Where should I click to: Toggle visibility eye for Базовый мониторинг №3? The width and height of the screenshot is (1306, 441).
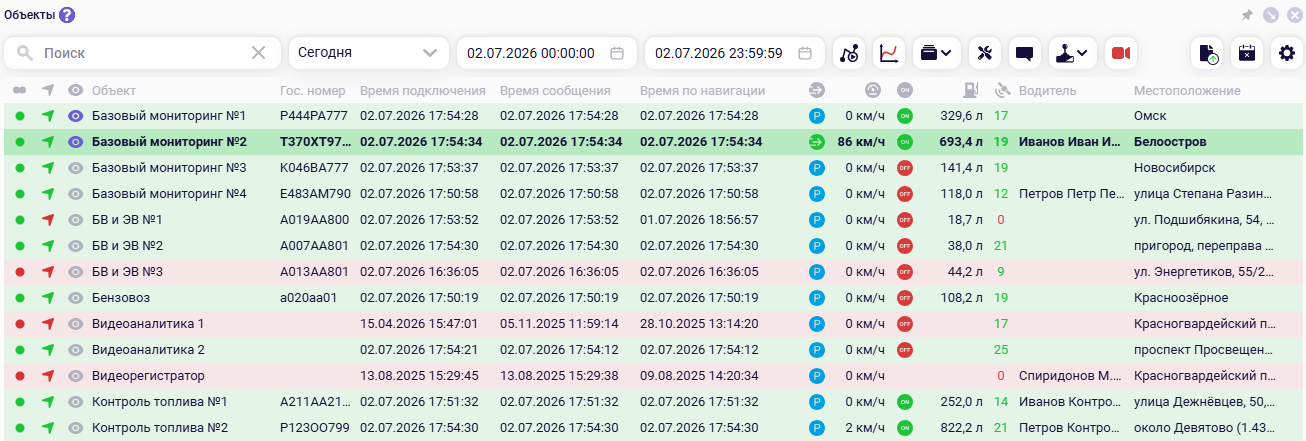click(x=75, y=168)
